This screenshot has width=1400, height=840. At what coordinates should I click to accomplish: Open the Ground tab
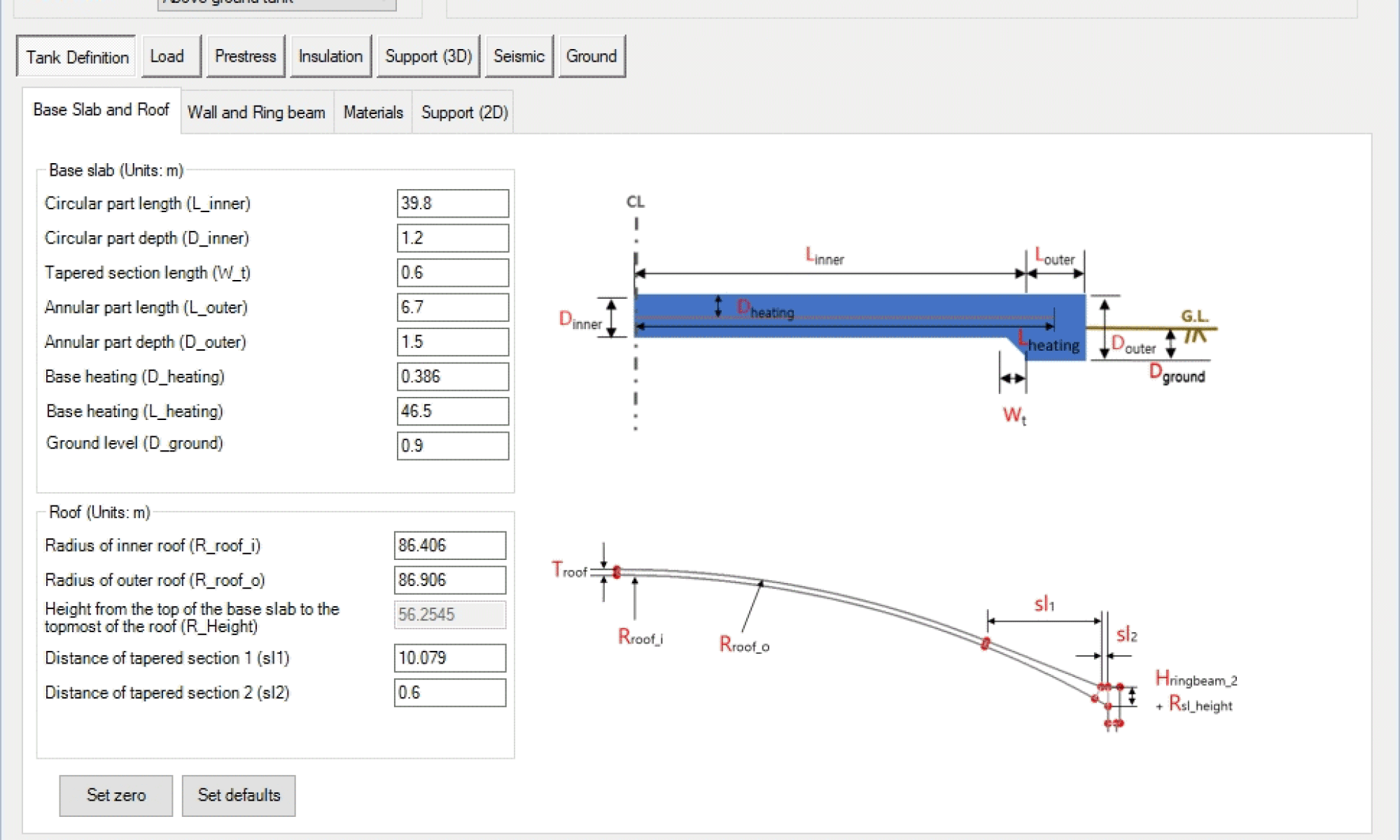click(591, 57)
